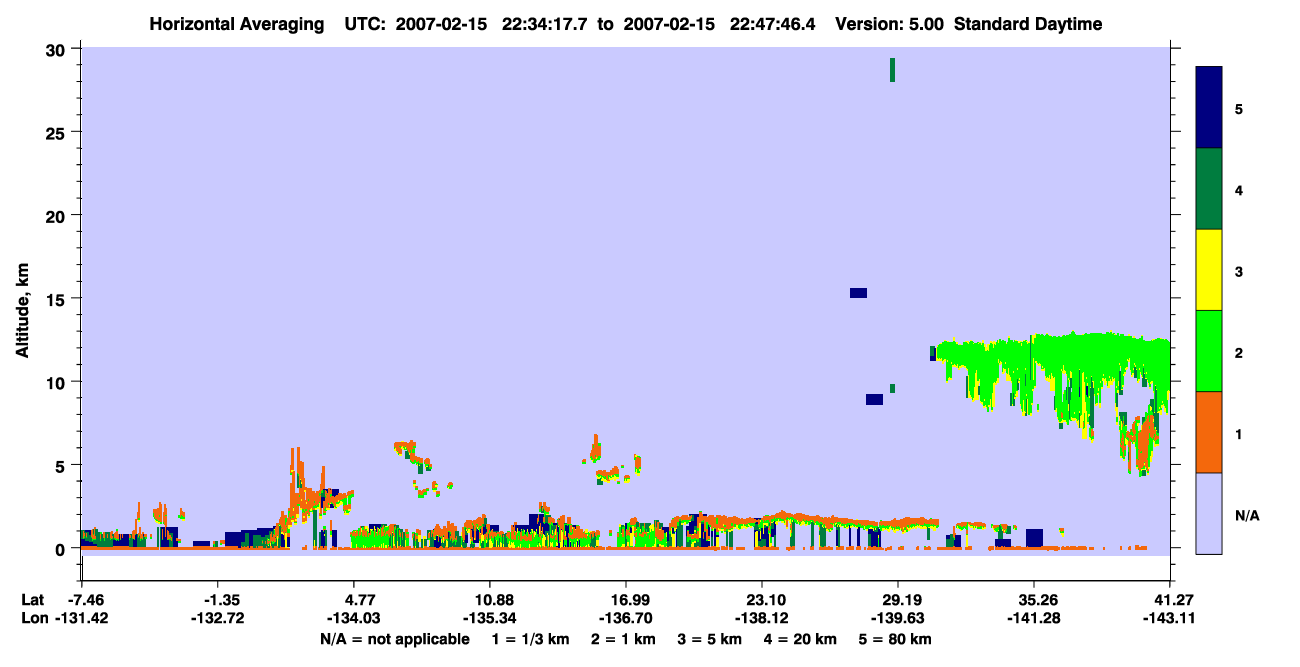Click the longitude value -138.12
Image resolution: width=1300 pixels, height=667 pixels.
(x=762, y=619)
